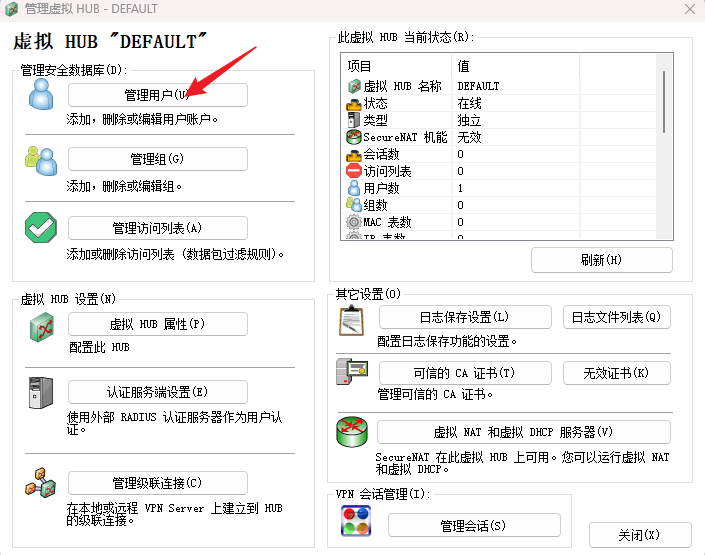
Task: Open 无效证书 revoked certificates
Action: (x=616, y=373)
